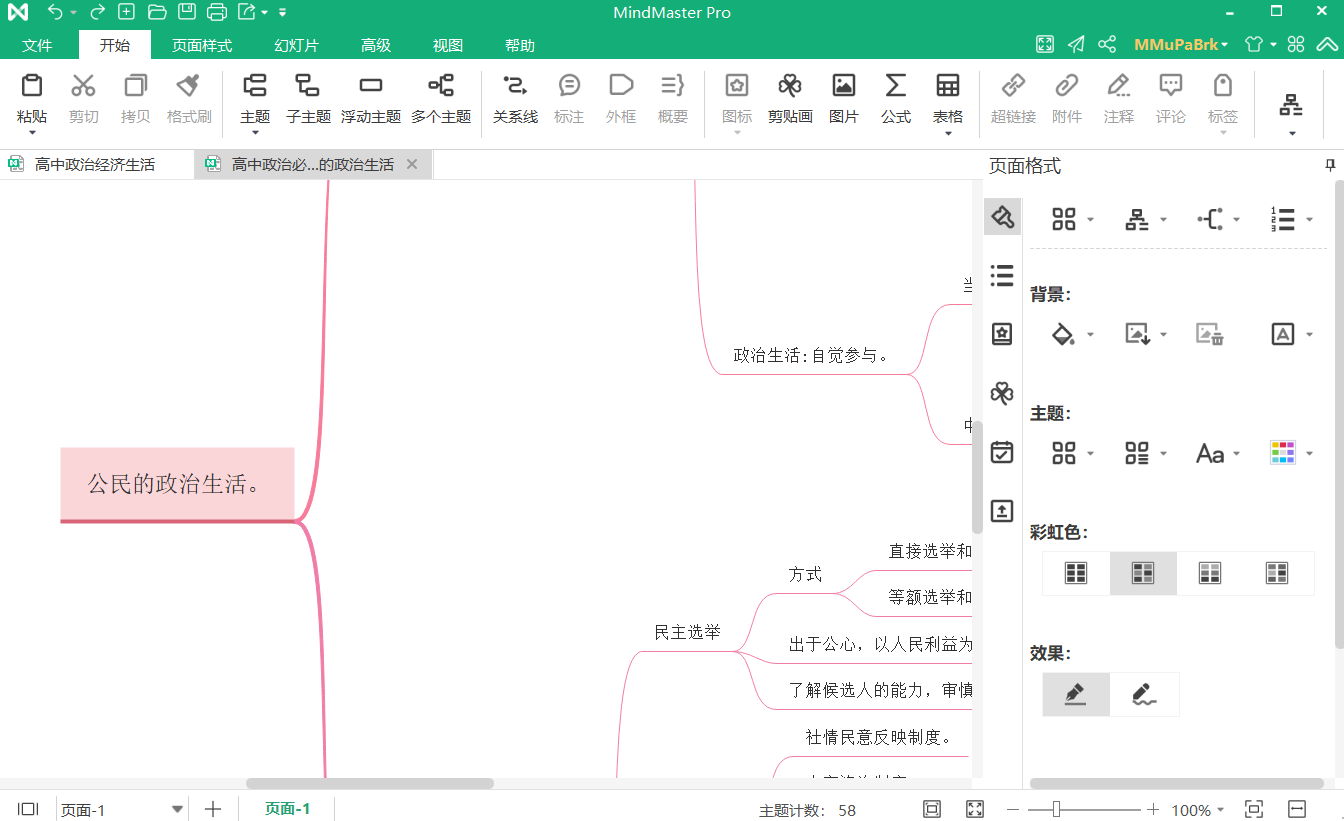Click the Save icon in quick access bar
This screenshot has width=1344, height=821.
pyautogui.click(x=187, y=13)
